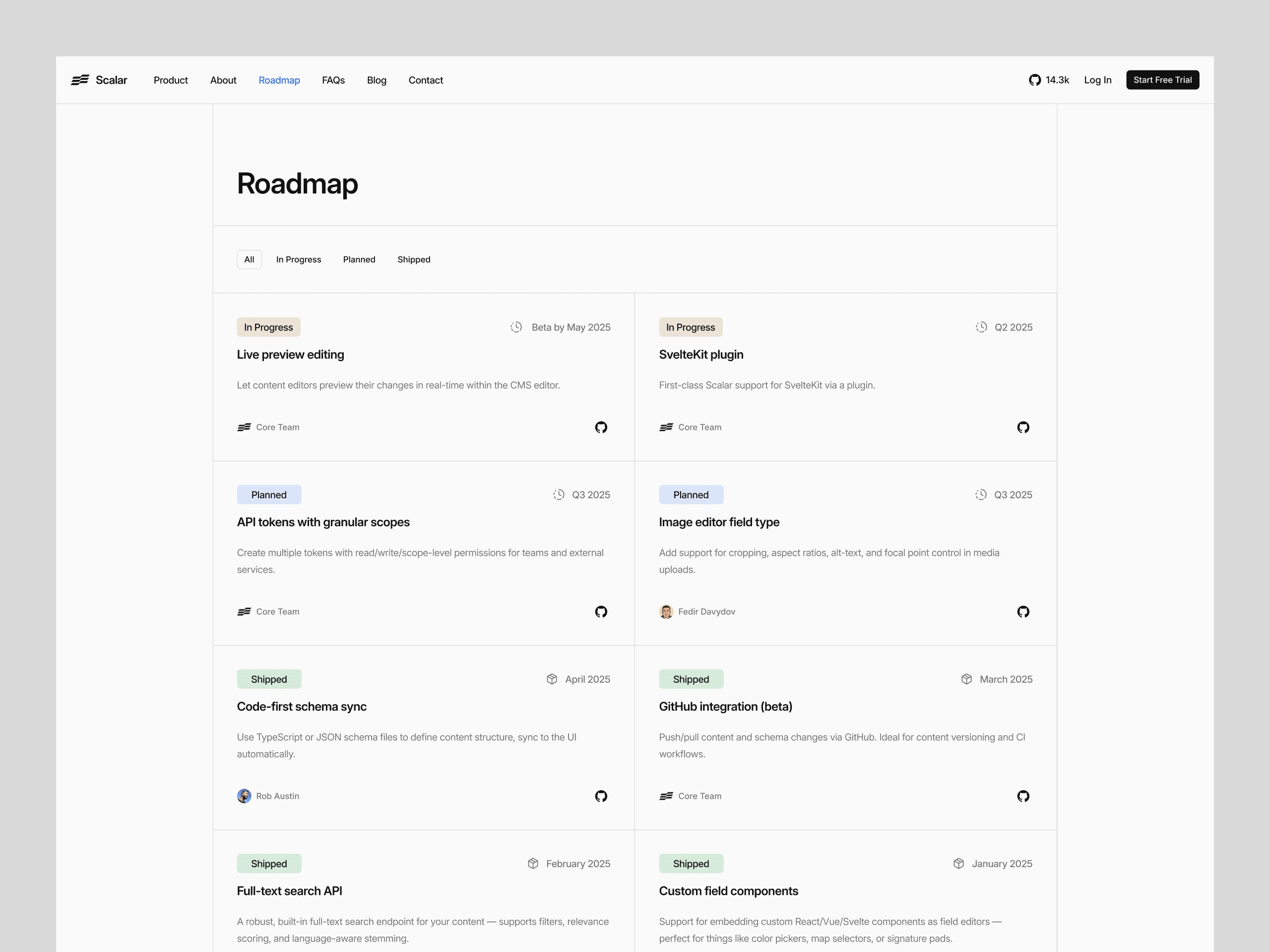Click clock icon beside Q2 2025
The image size is (1270, 952).
click(981, 327)
